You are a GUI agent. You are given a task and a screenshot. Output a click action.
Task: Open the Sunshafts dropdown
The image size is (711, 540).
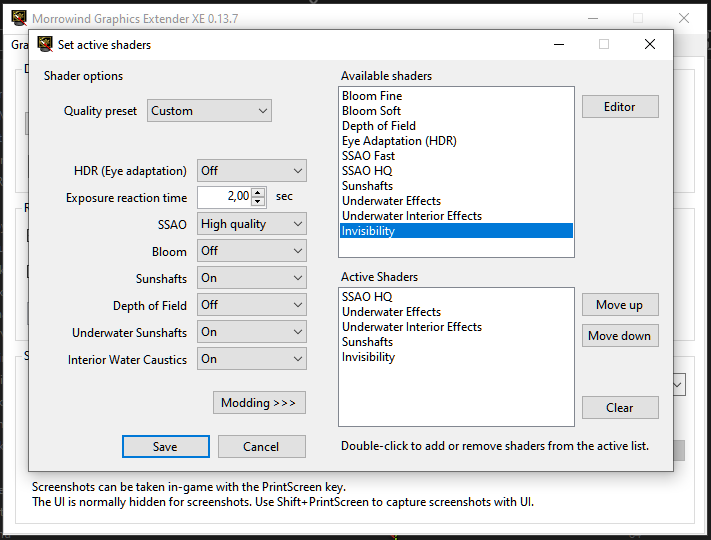coord(251,278)
